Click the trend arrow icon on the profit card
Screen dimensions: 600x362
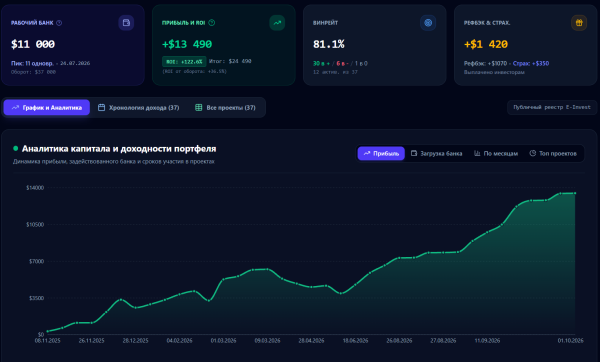pyautogui.click(x=277, y=23)
